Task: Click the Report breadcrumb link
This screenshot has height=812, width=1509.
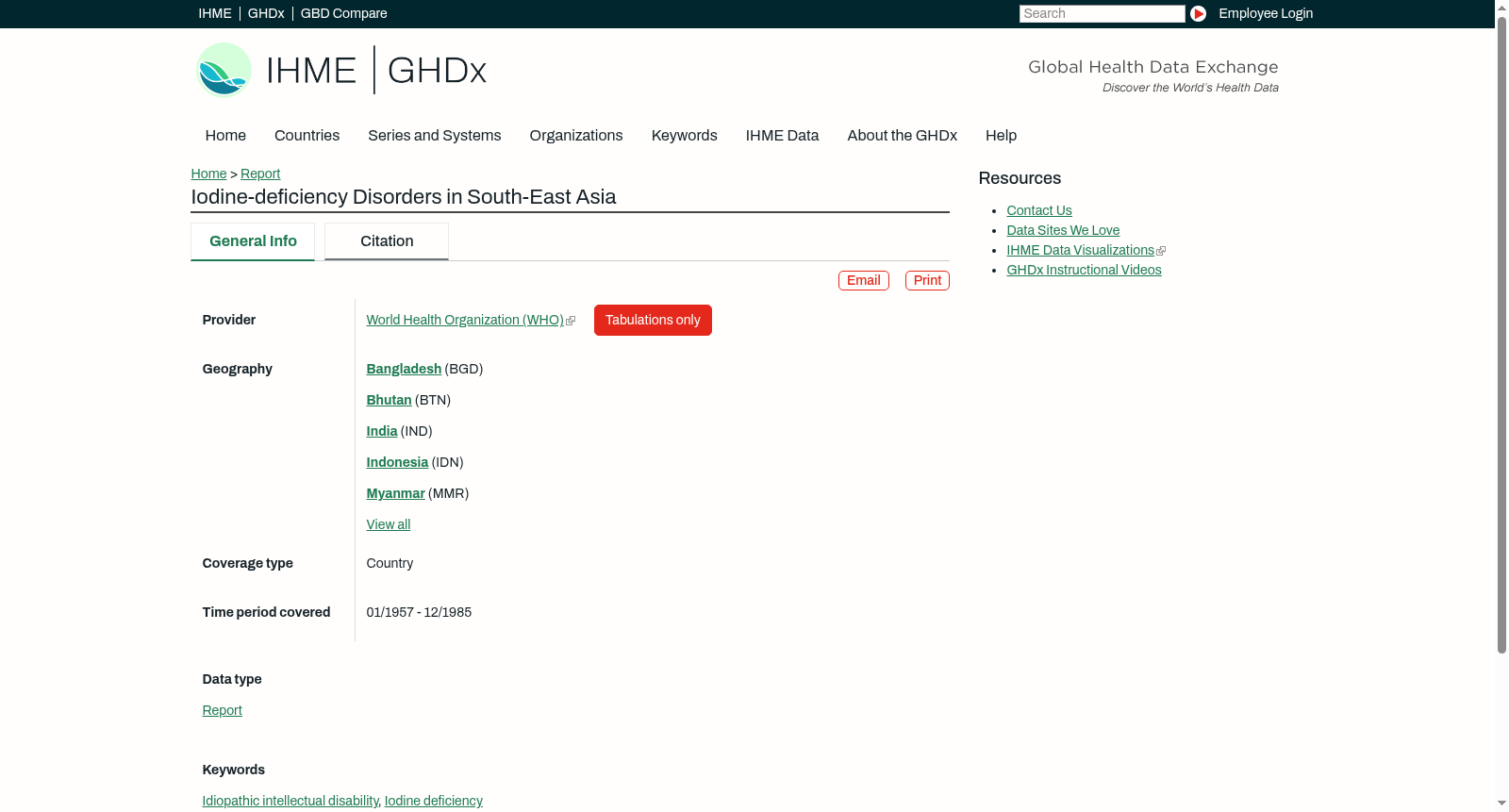Action: coord(260,174)
